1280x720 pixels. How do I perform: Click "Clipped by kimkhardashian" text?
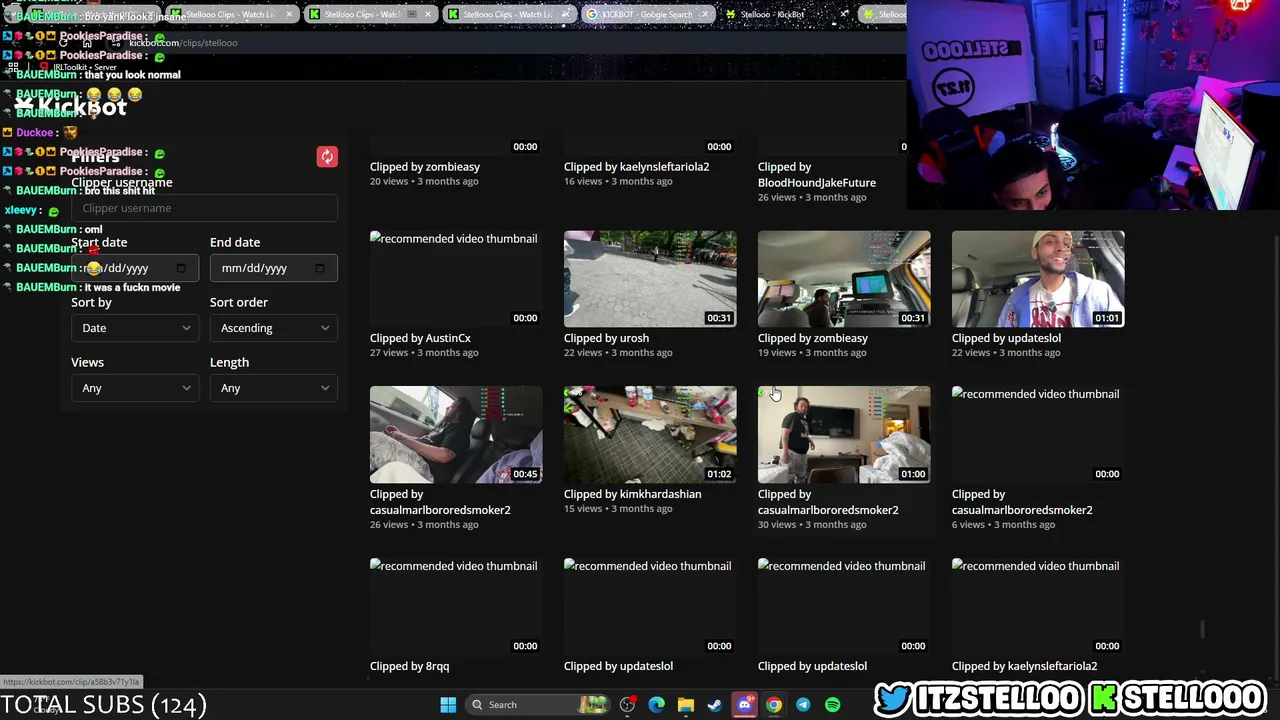(633, 494)
